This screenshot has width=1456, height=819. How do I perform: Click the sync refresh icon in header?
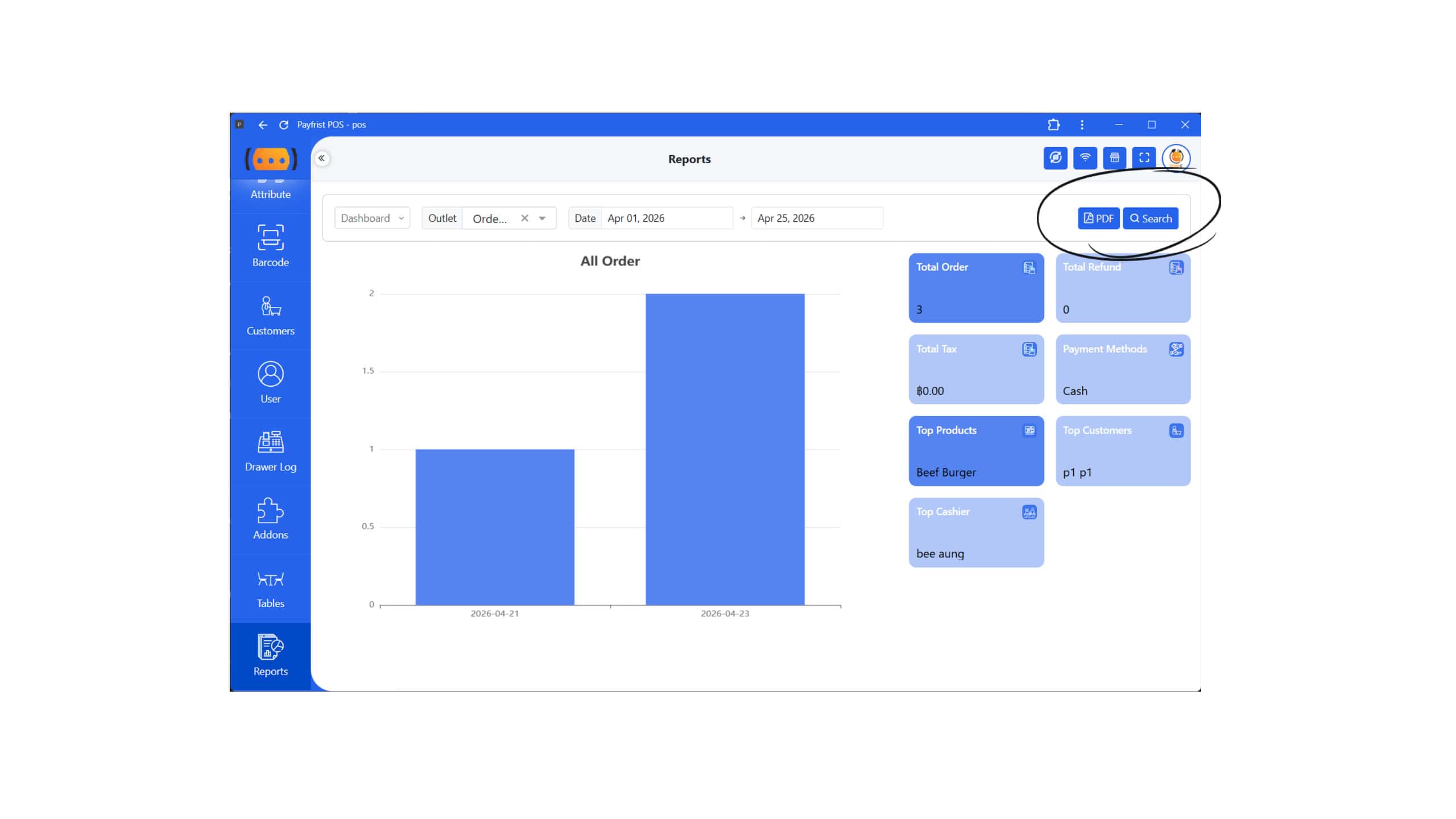(1055, 158)
